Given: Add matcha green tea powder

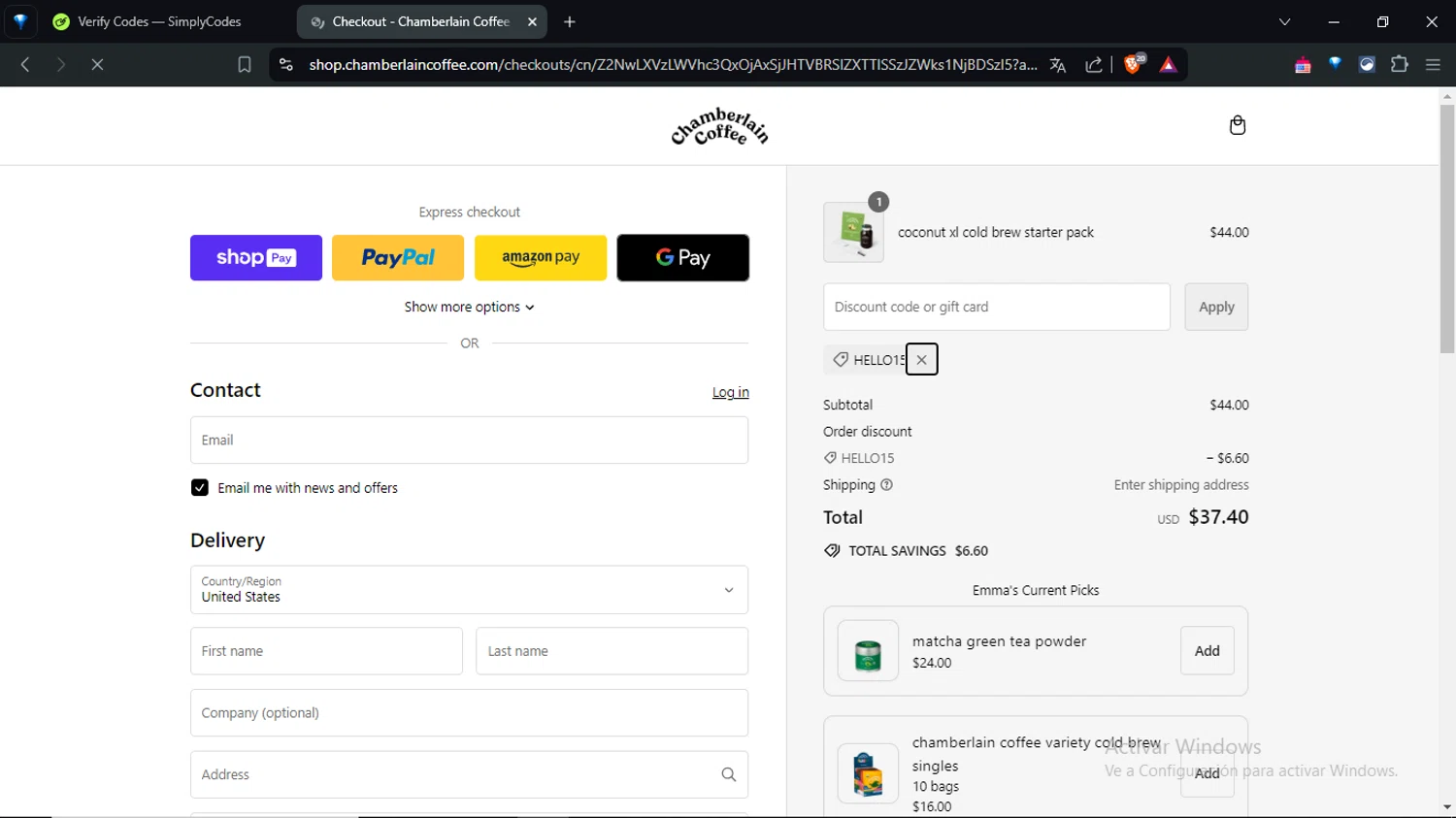Looking at the screenshot, I should tap(1208, 651).
